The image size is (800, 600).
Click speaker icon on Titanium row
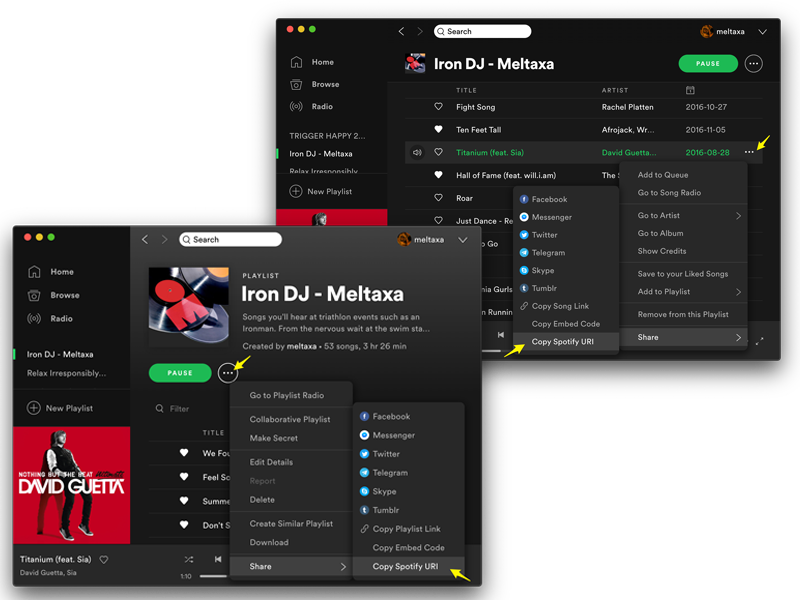click(417, 152)
